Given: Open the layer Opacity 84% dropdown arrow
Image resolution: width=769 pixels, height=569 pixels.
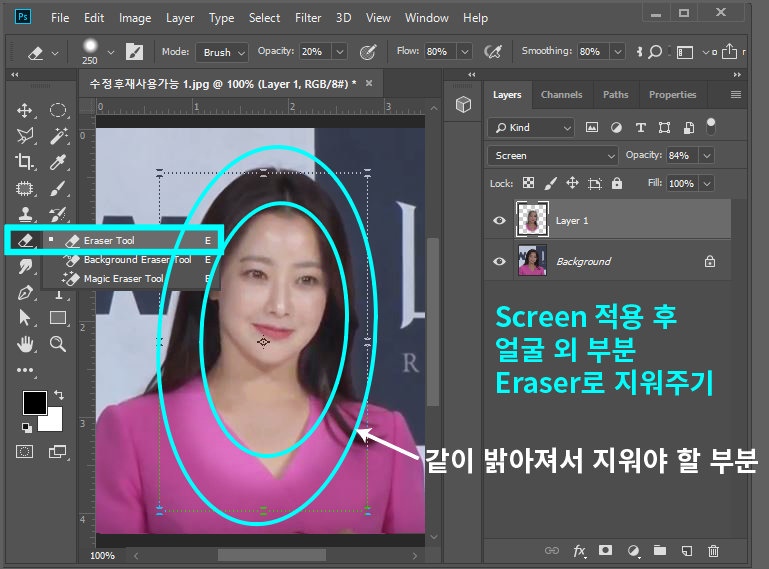Looking at the screenshot, I should click(707, 155).
